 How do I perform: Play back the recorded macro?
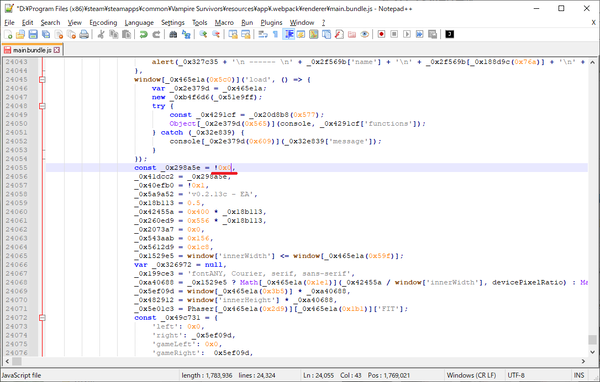click(407, 35)
